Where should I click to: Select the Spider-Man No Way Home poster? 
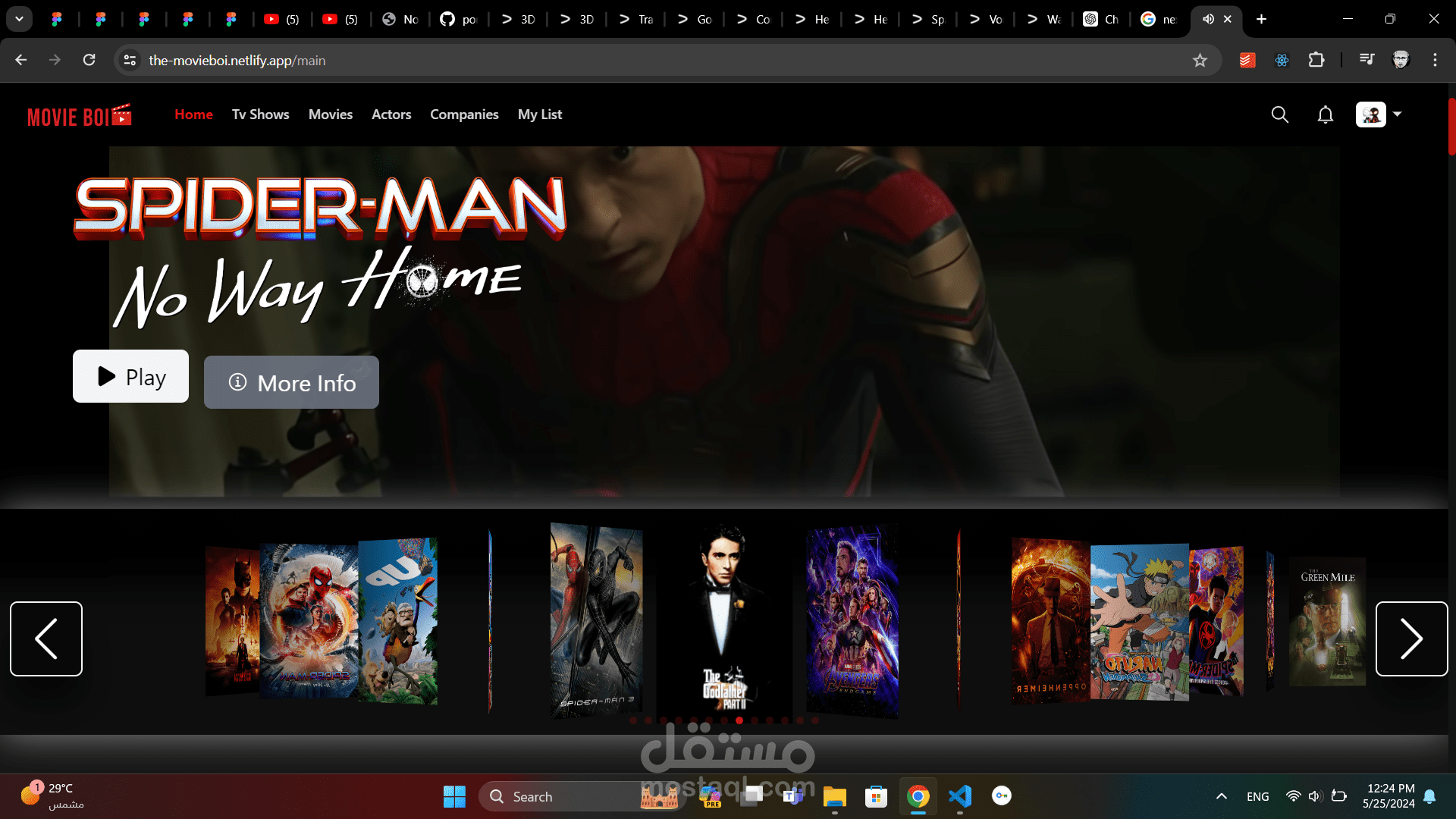point(309,620)
